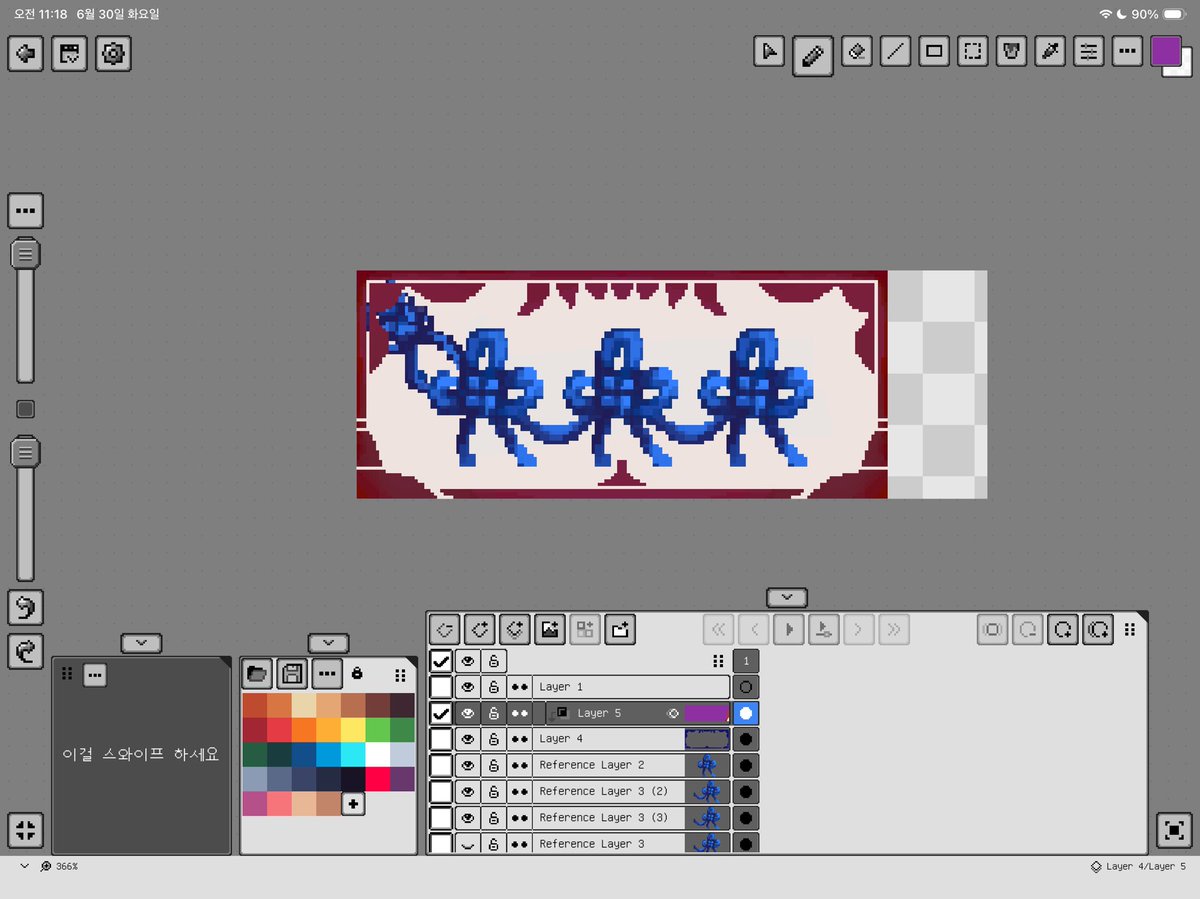
Task: Select the move cursor tool
Action: (768, 51)
